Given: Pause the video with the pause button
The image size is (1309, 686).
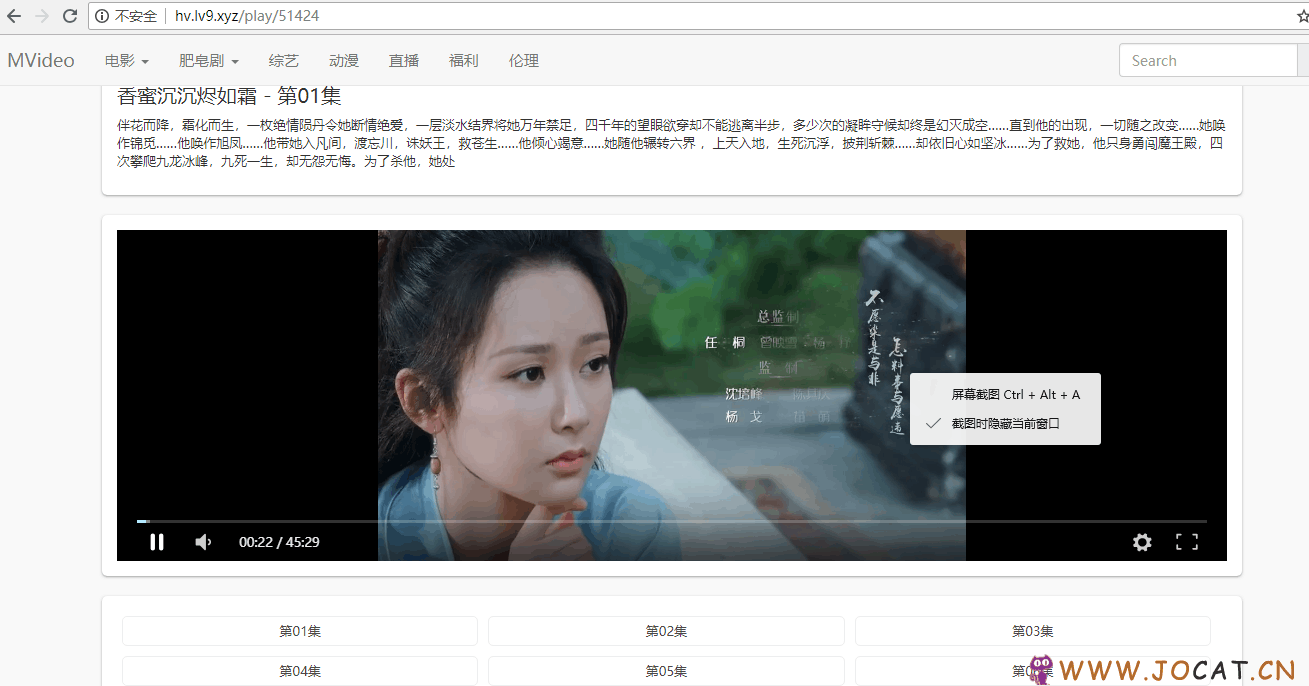Looking at the screenshot, I should pos(157,542).
